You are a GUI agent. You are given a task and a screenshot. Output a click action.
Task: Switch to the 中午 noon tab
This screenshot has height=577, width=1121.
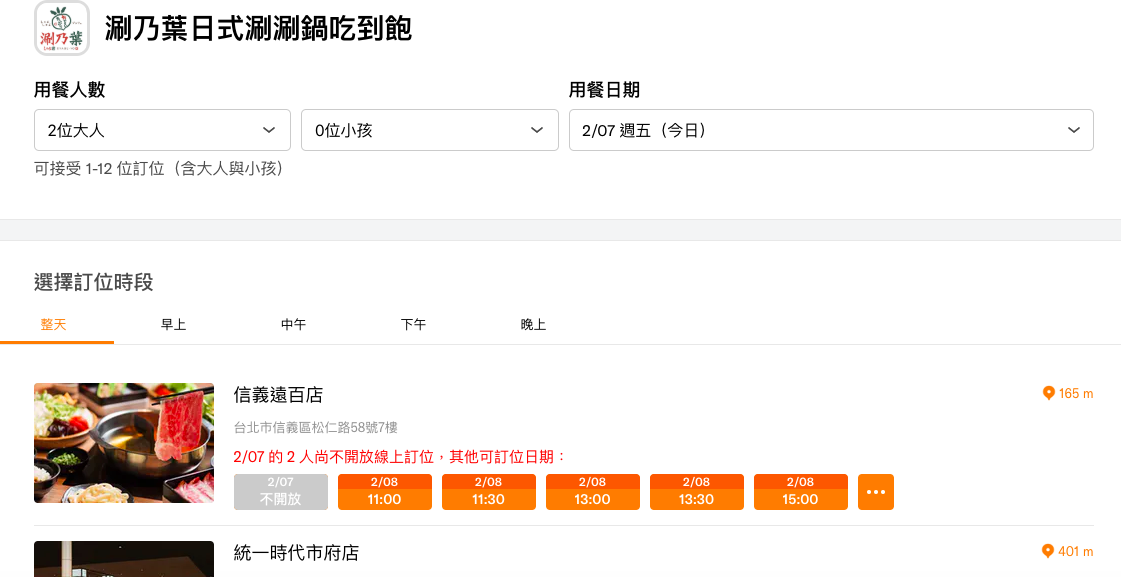click(294, 325)
